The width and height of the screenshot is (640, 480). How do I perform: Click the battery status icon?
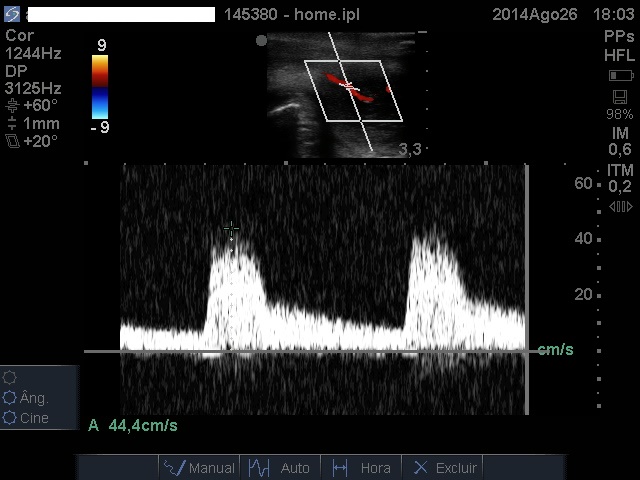click(x=620, y=76)
